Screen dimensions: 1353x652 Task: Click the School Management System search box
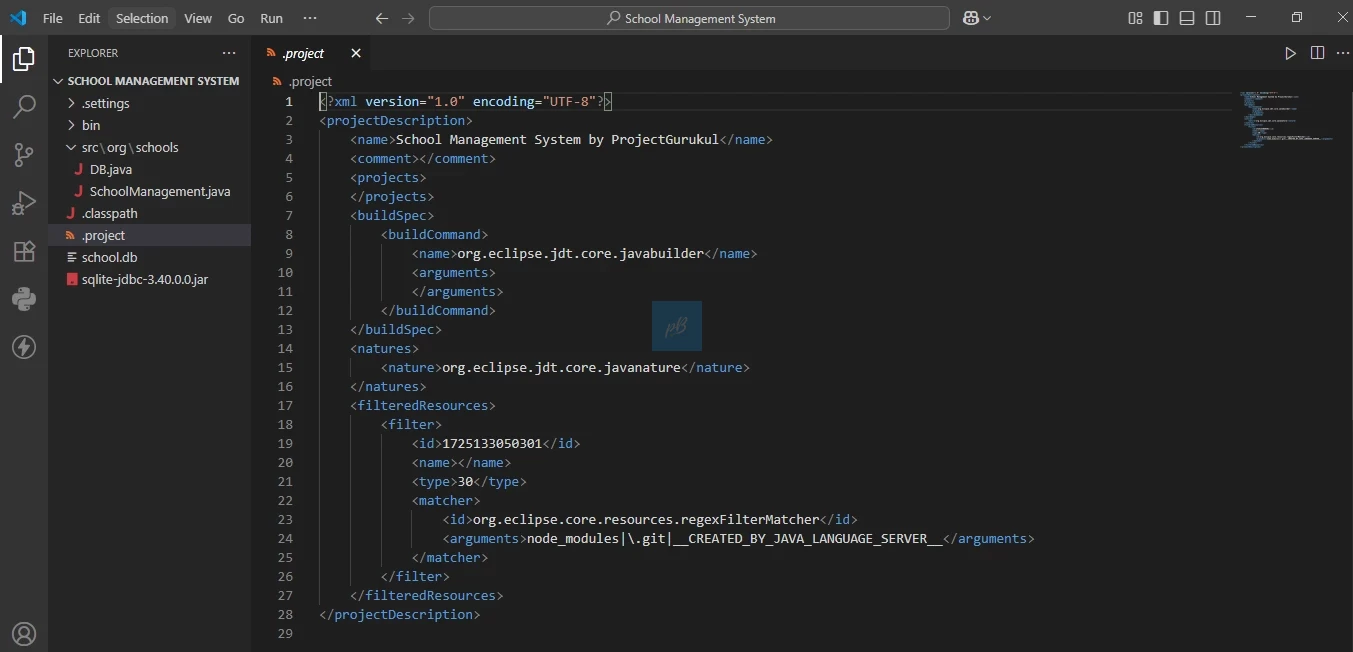tap(689, 18)
